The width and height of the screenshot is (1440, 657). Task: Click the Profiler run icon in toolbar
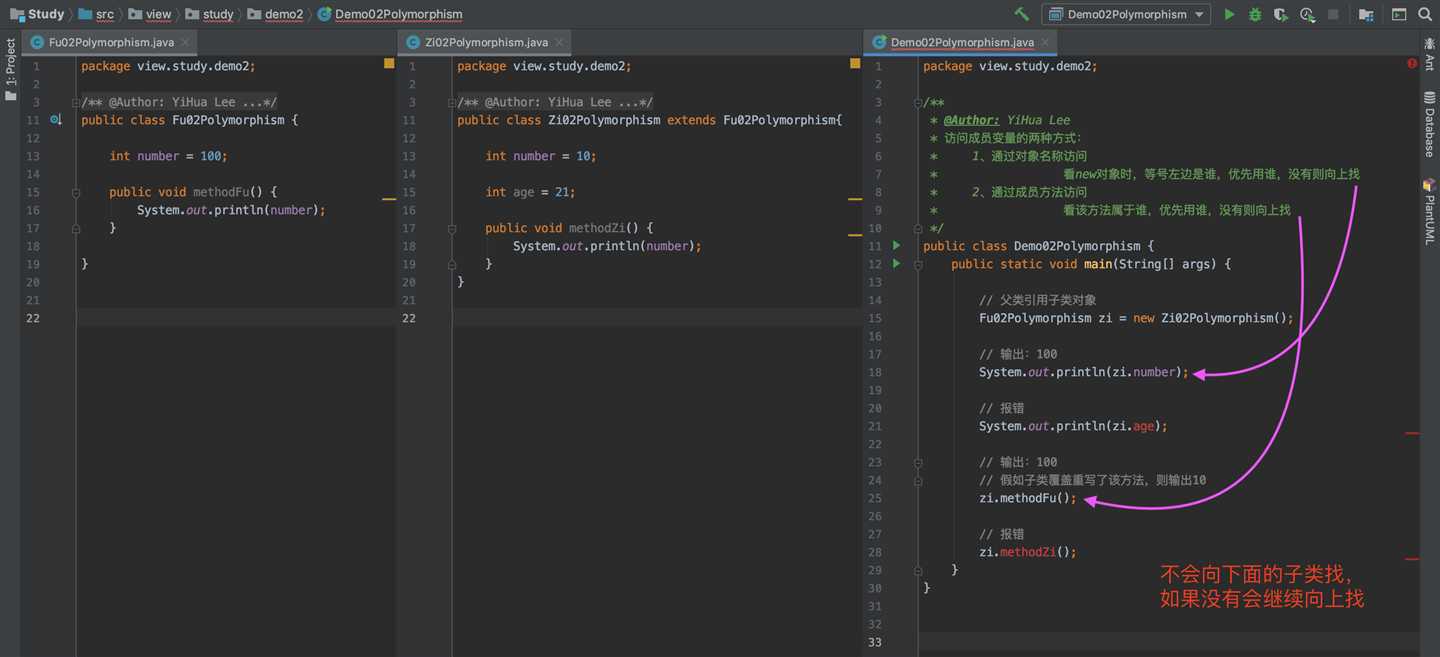pyautogui.click(x=1307, y=14)
